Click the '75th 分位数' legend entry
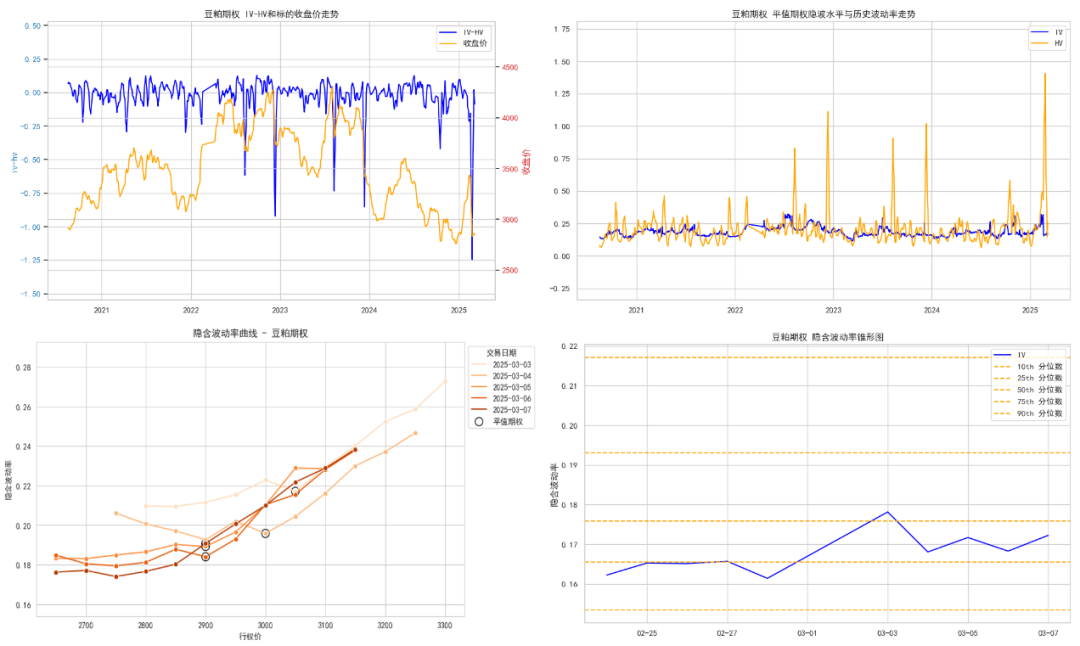1080x646 pixels. tap(1028, 402)
